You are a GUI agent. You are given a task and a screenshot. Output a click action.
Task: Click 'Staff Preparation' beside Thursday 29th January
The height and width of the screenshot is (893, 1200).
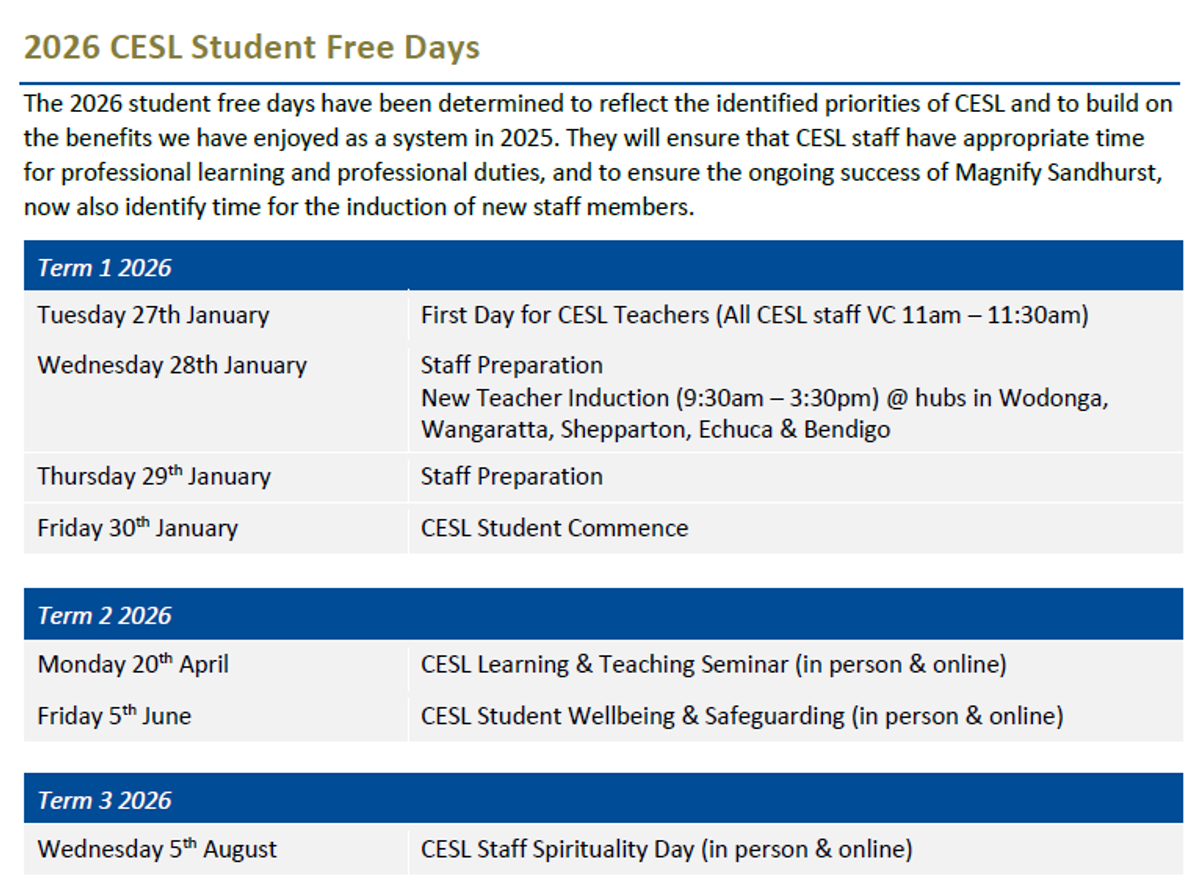(x=512, y=476)
